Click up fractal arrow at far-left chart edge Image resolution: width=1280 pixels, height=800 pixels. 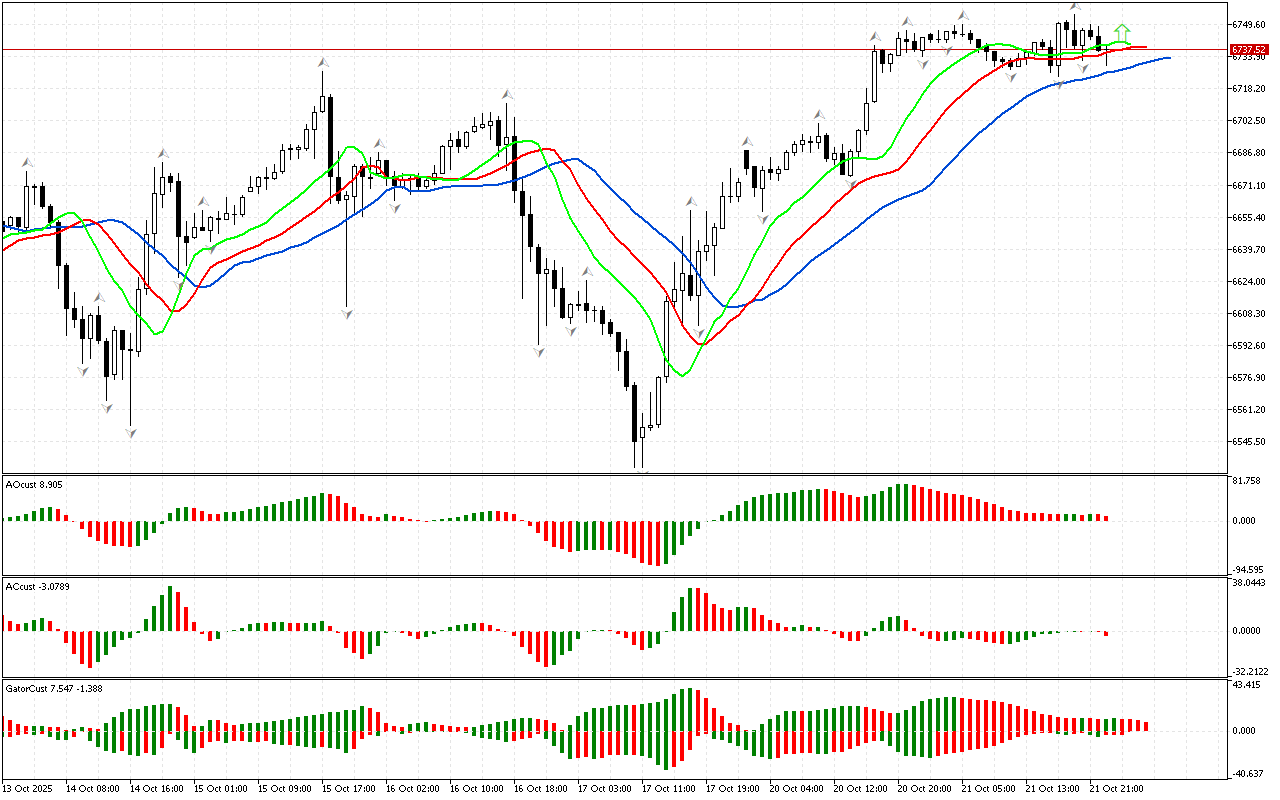pyautogui.click(x=28, y=161)
